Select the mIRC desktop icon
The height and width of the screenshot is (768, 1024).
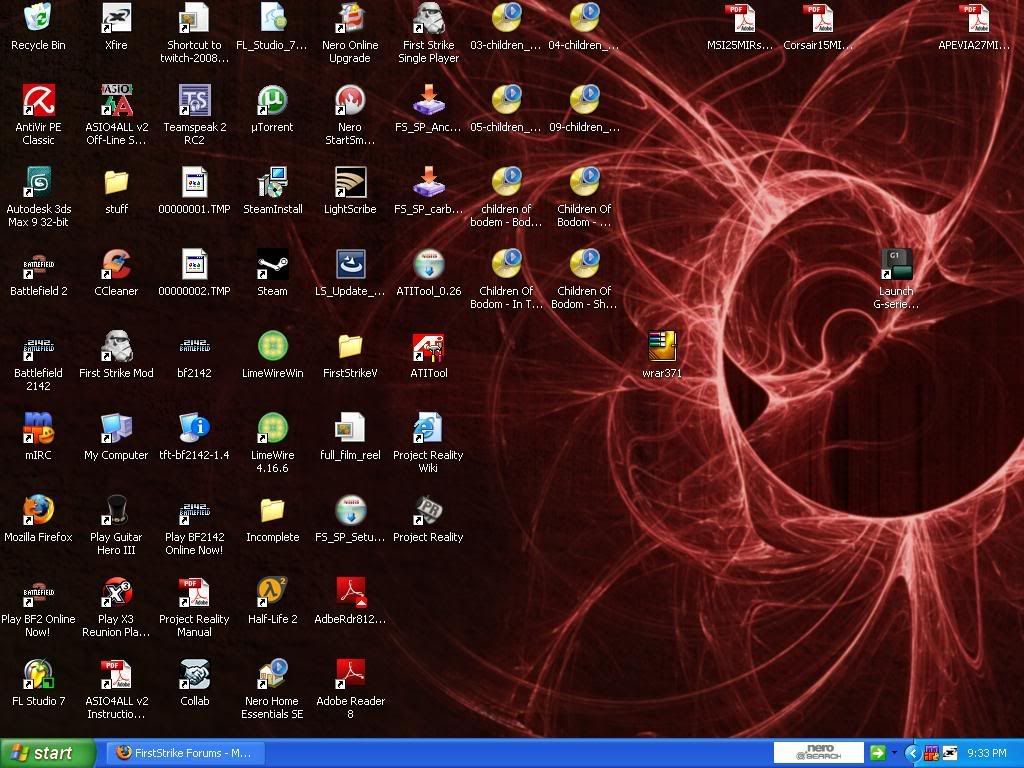(38, 428)
